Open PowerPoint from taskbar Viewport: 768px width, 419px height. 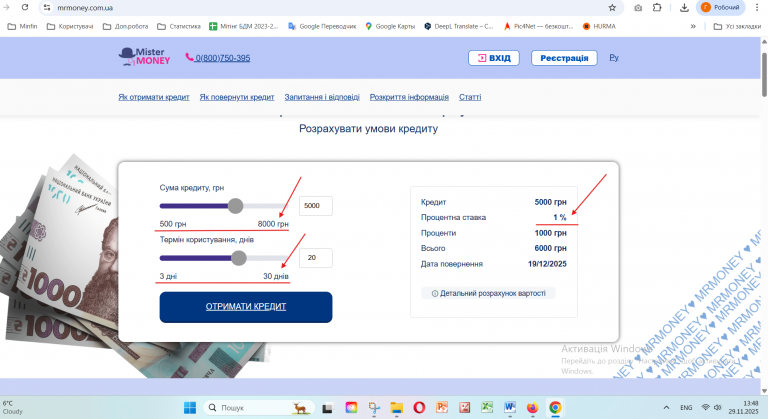[x=442, y=408]
